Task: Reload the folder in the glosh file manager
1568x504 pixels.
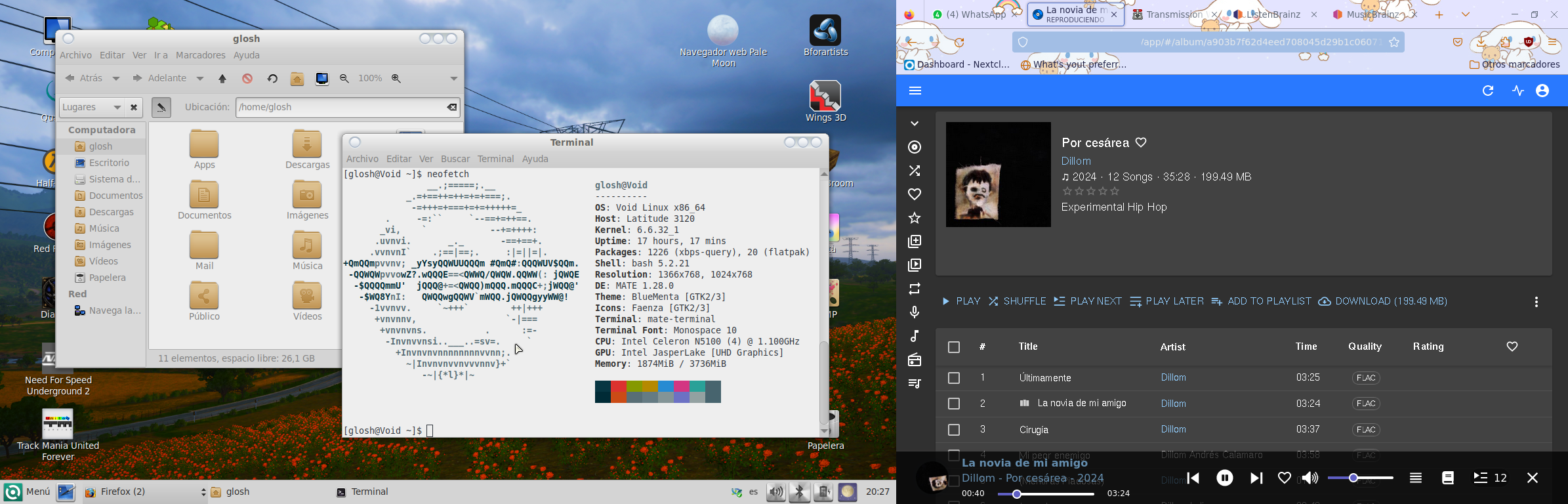Action: [x=272, y=79]
